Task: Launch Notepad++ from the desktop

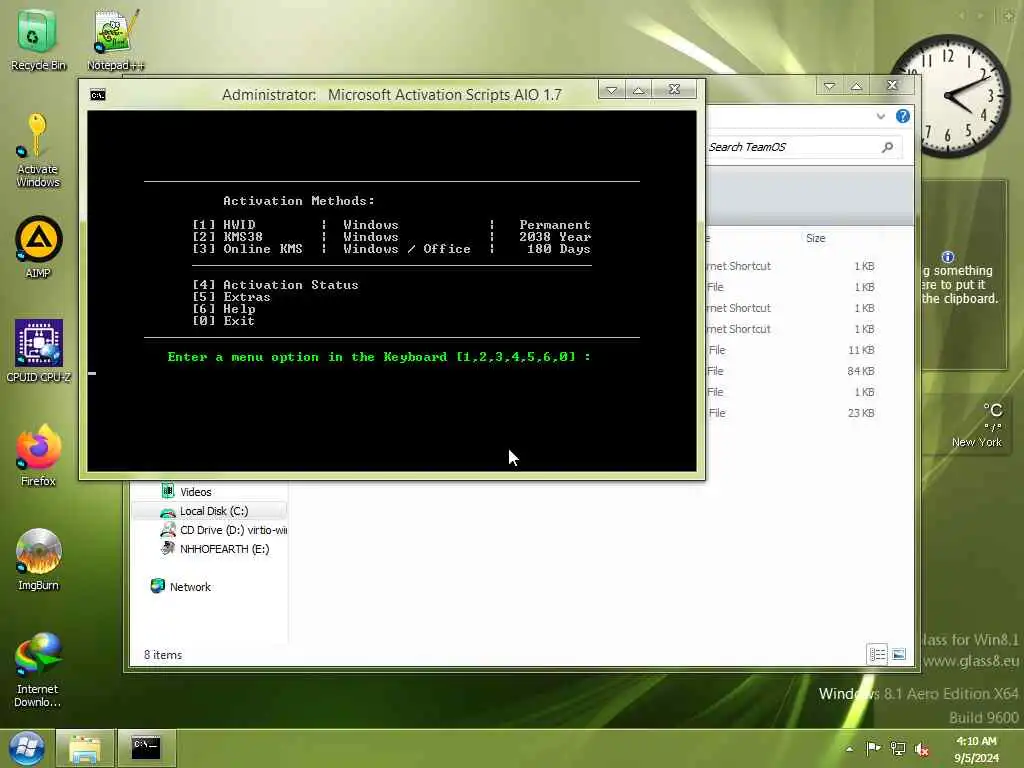Action: 115,39
